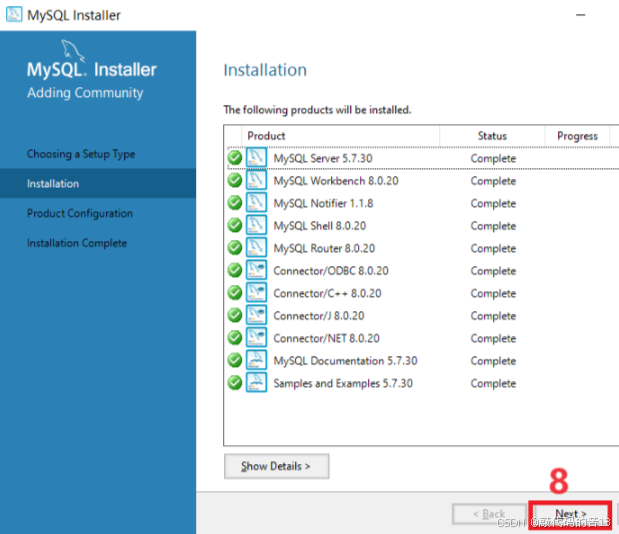Click the Back button

coord(490,514)
